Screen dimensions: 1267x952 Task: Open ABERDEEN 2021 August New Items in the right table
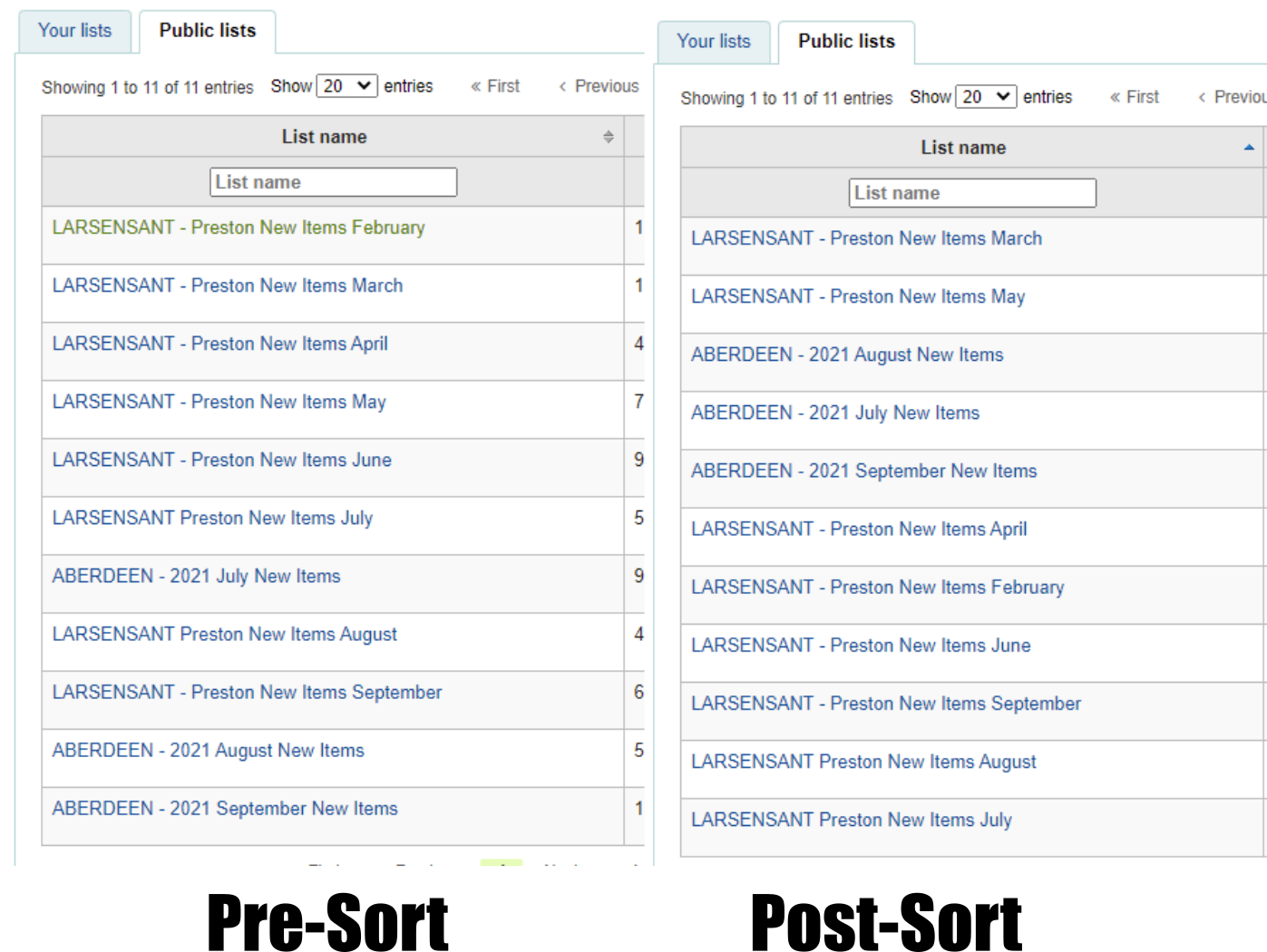(x=847, y=355)
